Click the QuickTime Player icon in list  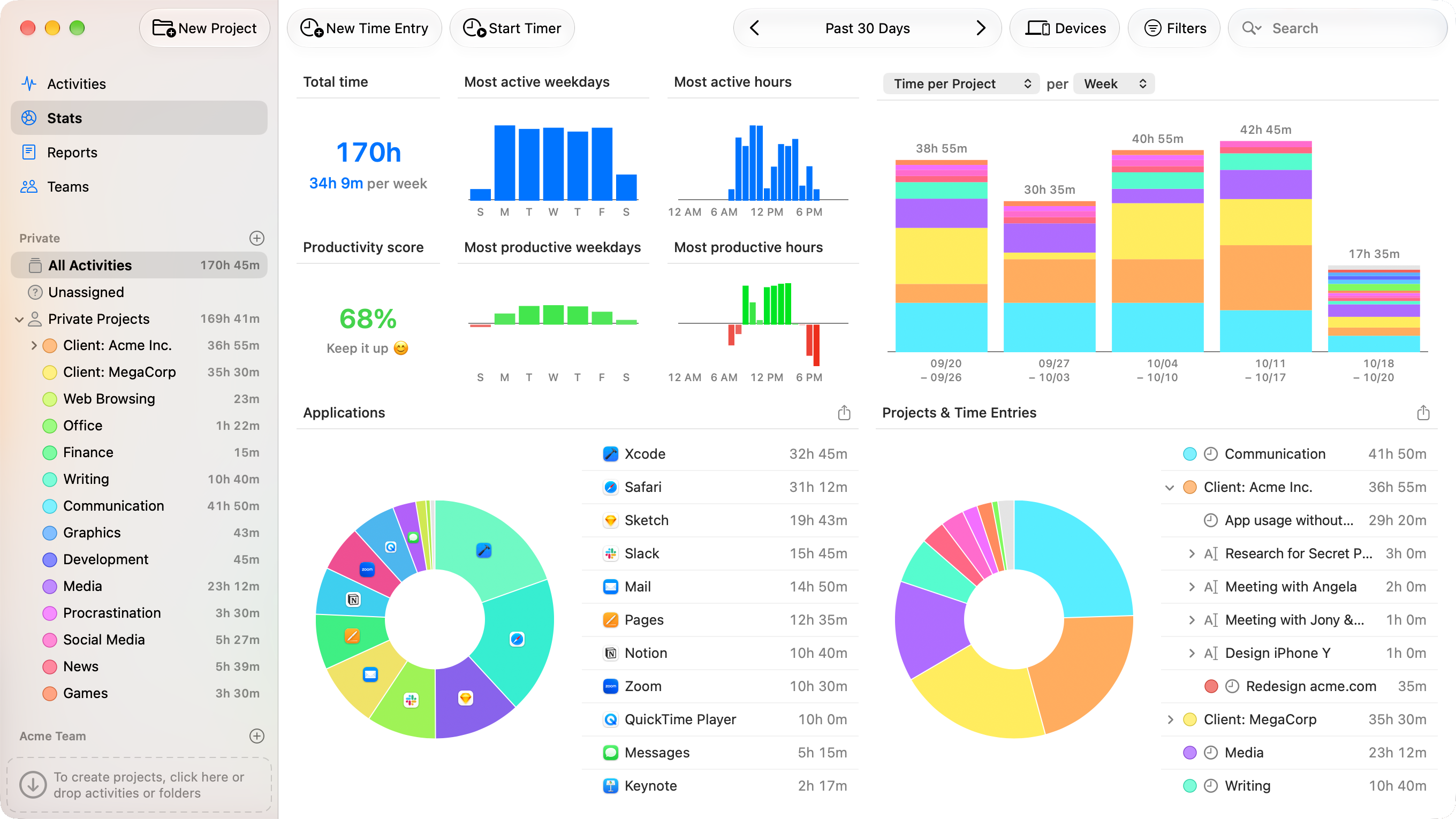tap(610, 719)
